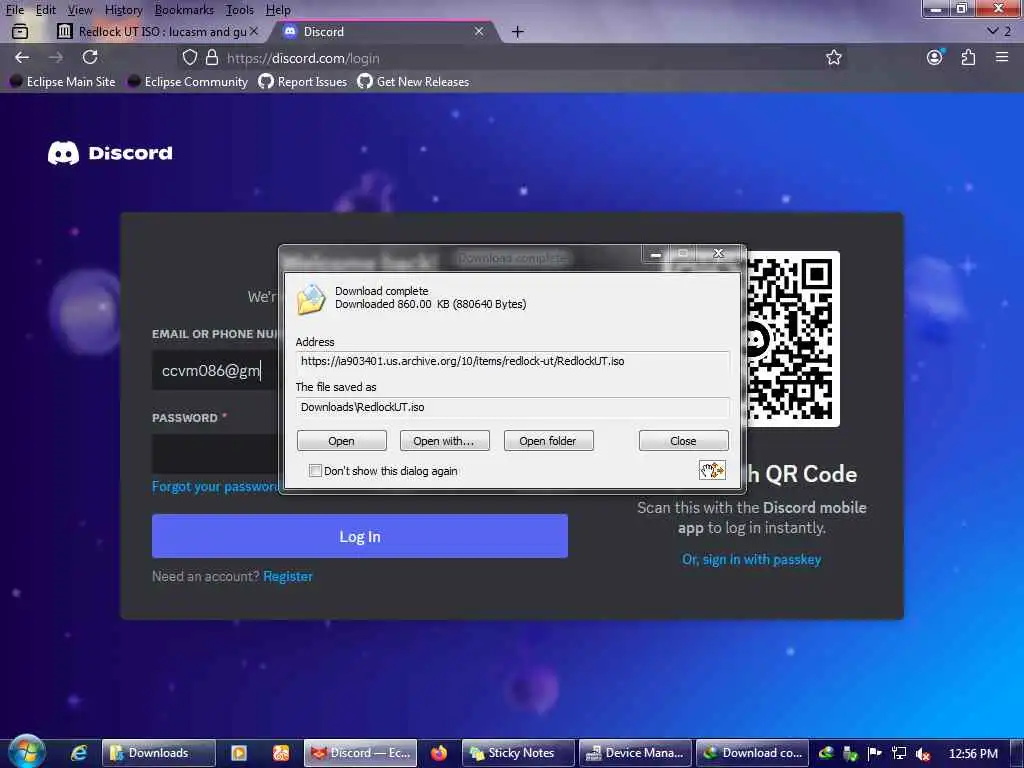The height and width of the screenshot is (768, 1024).
Task: Click Or, sign in with passkey
Action: [751, 559]
